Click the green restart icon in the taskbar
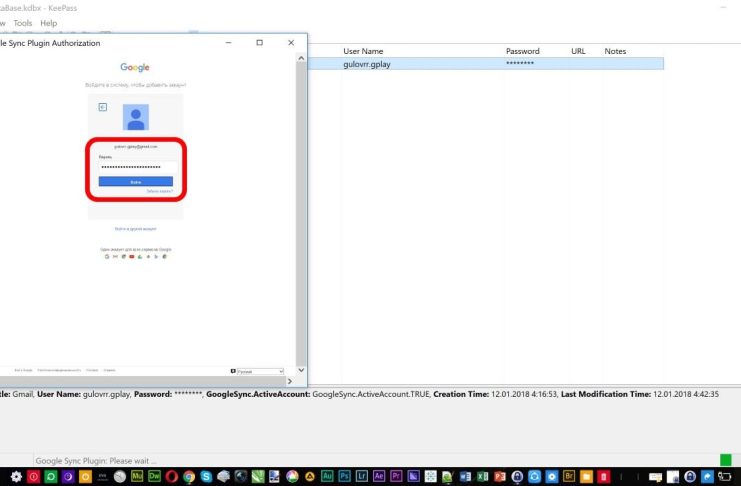This screenshot has width=741, height=486. click(x=51, y=477)
